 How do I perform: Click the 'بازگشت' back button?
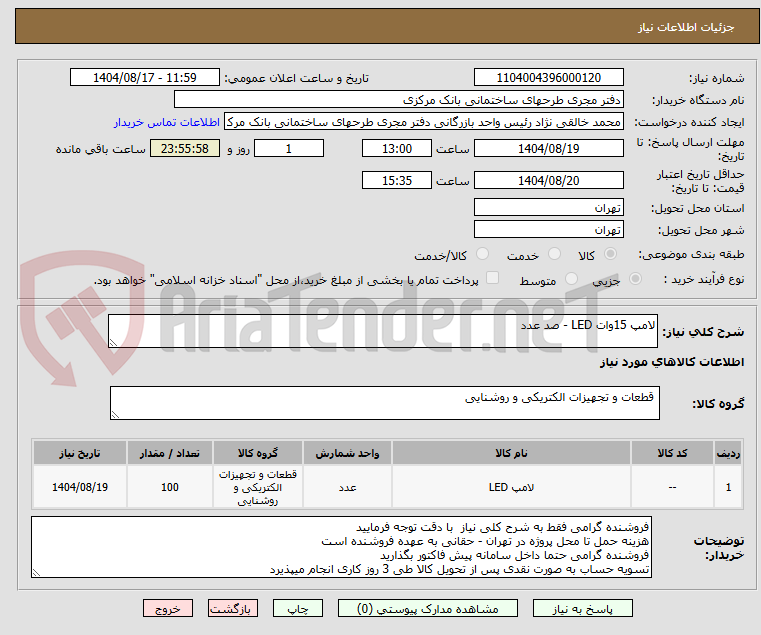(232, 608)
